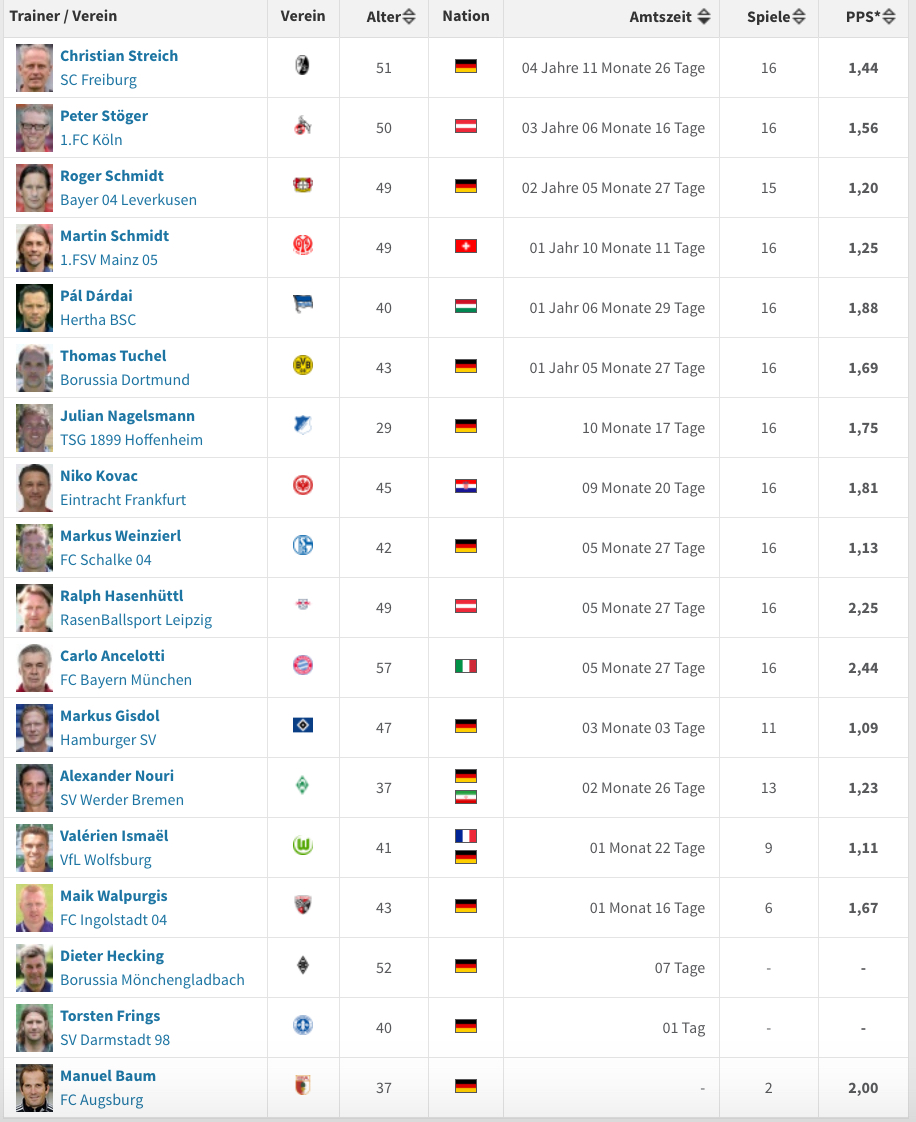Viewport: 916px width, 1122px height.
Task: Open Borussia Mönchengladbach club link
Action: pos(152,980)
